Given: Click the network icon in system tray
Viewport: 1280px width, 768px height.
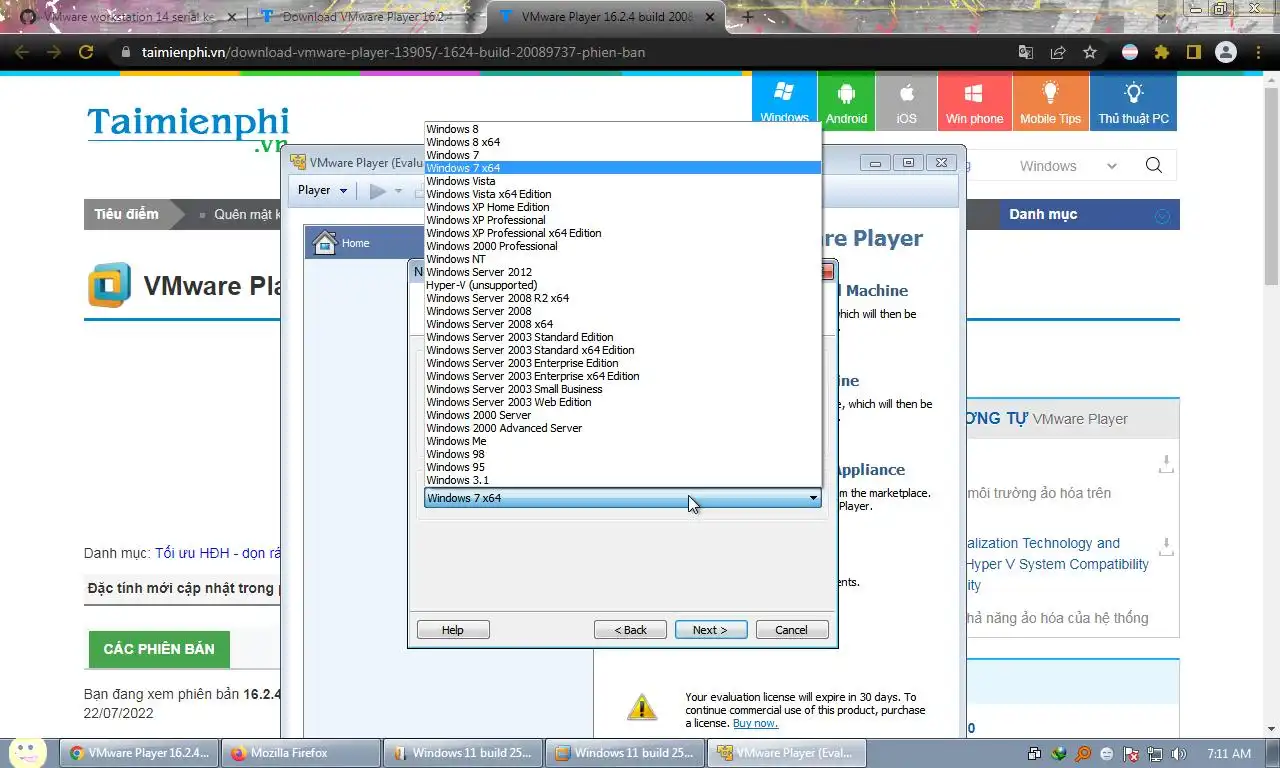Looking at the screenshot, I should [x=1155, y=754].
